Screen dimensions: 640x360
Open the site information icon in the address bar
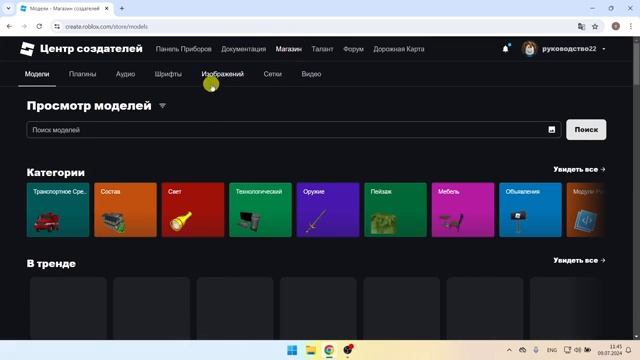pos(57,27)
